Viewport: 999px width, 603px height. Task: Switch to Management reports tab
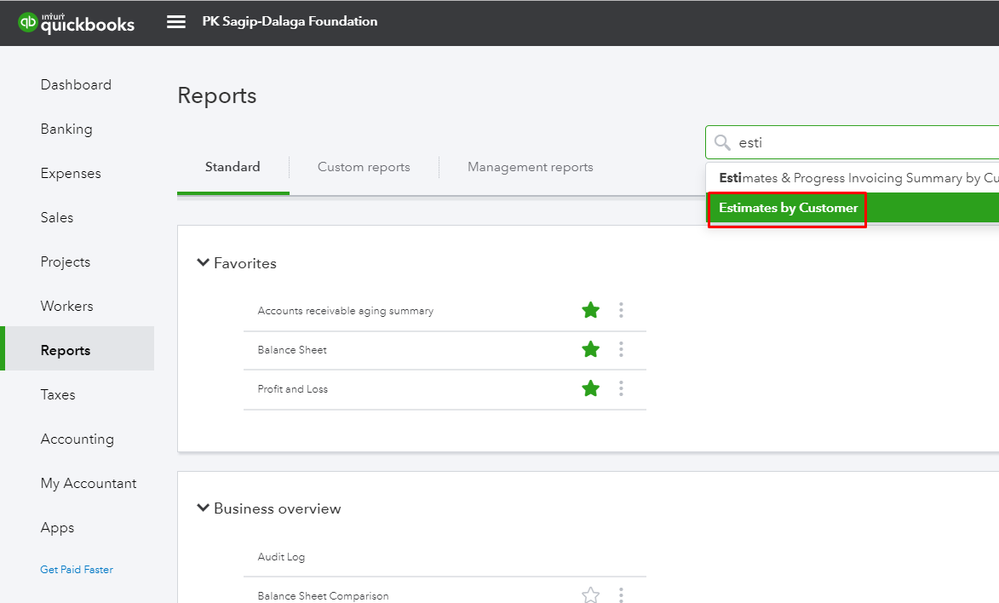[x=530, y=167]
